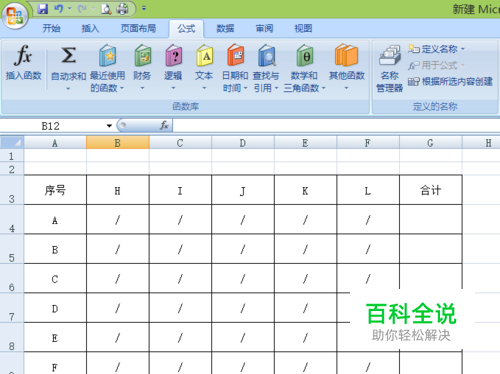
Task: Select column A header
Action: point(55,143)
